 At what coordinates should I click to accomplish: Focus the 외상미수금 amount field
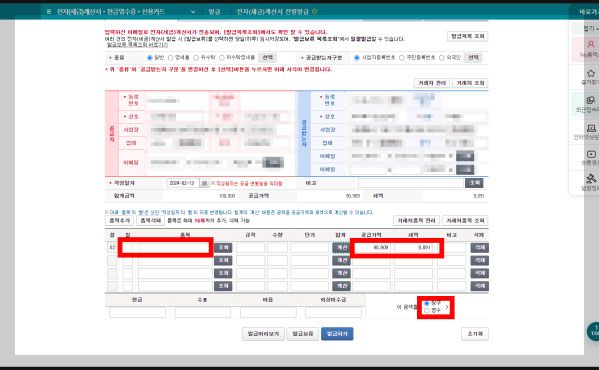coord(333,313)
